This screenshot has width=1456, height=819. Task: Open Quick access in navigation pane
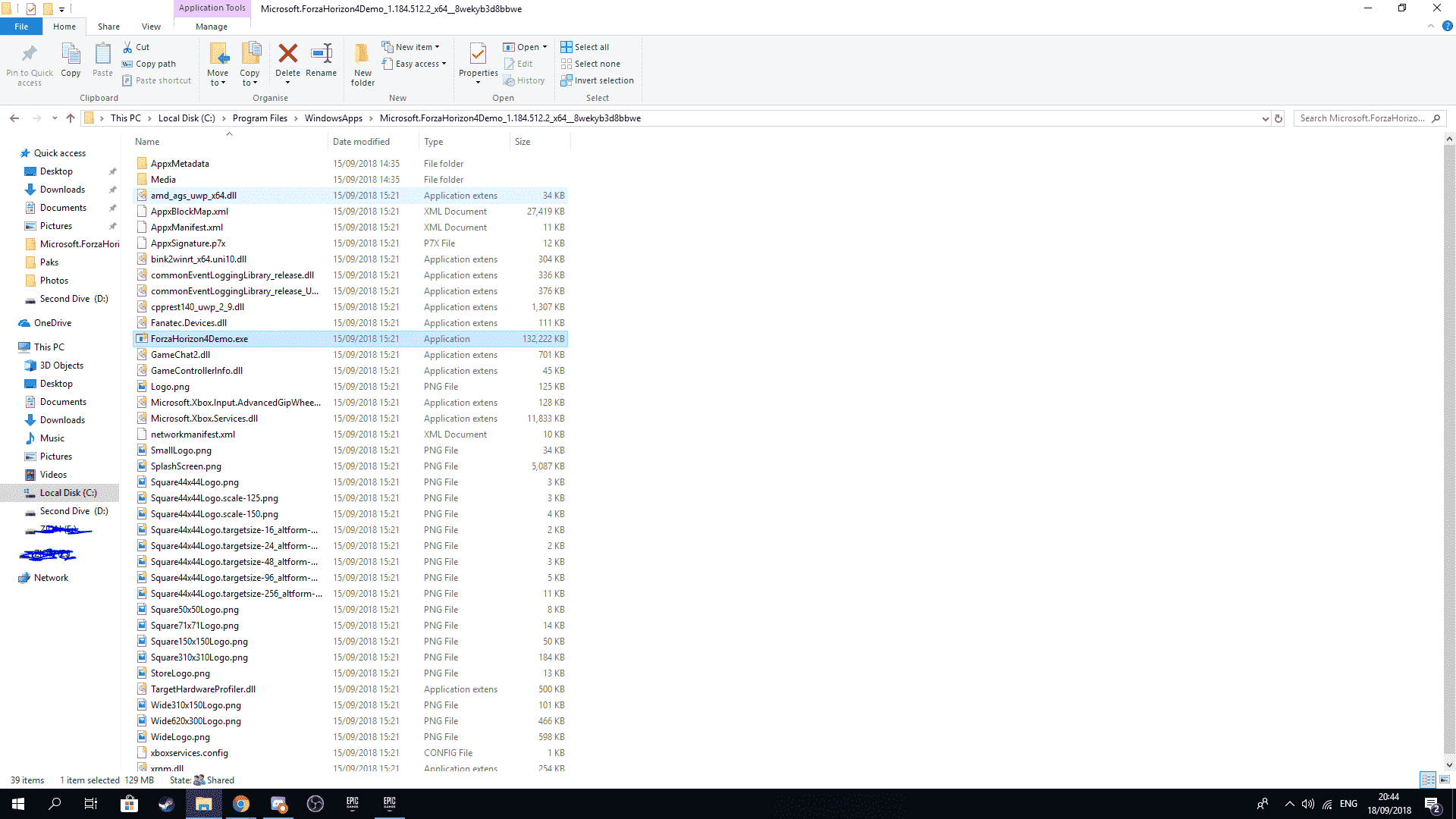60,153
